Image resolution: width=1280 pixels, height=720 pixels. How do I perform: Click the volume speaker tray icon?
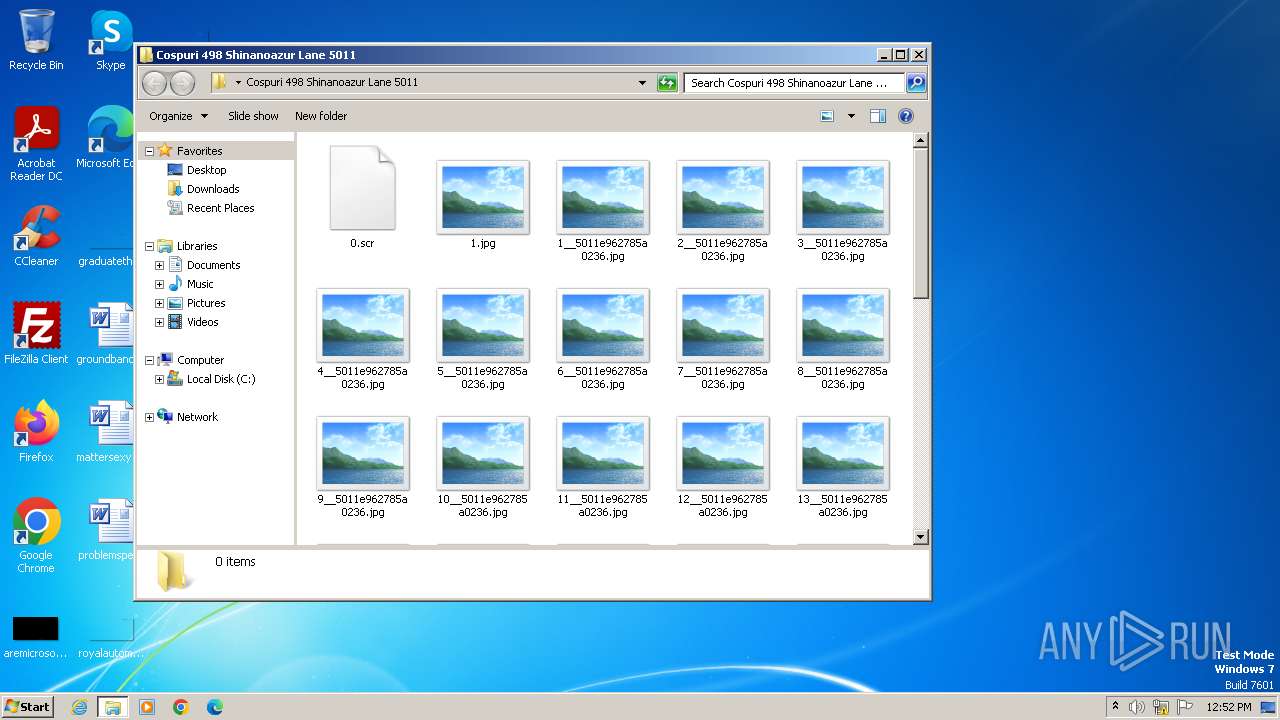point(1137,707)
